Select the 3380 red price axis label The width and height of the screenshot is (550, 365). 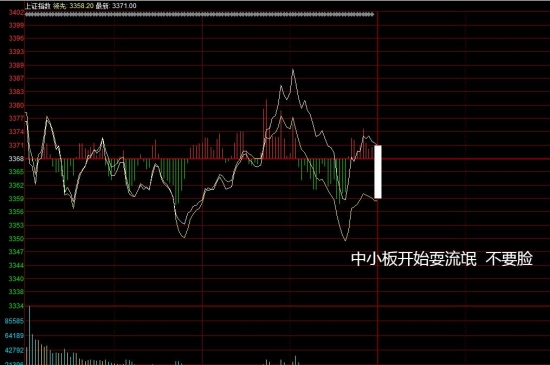coord(16,105)
